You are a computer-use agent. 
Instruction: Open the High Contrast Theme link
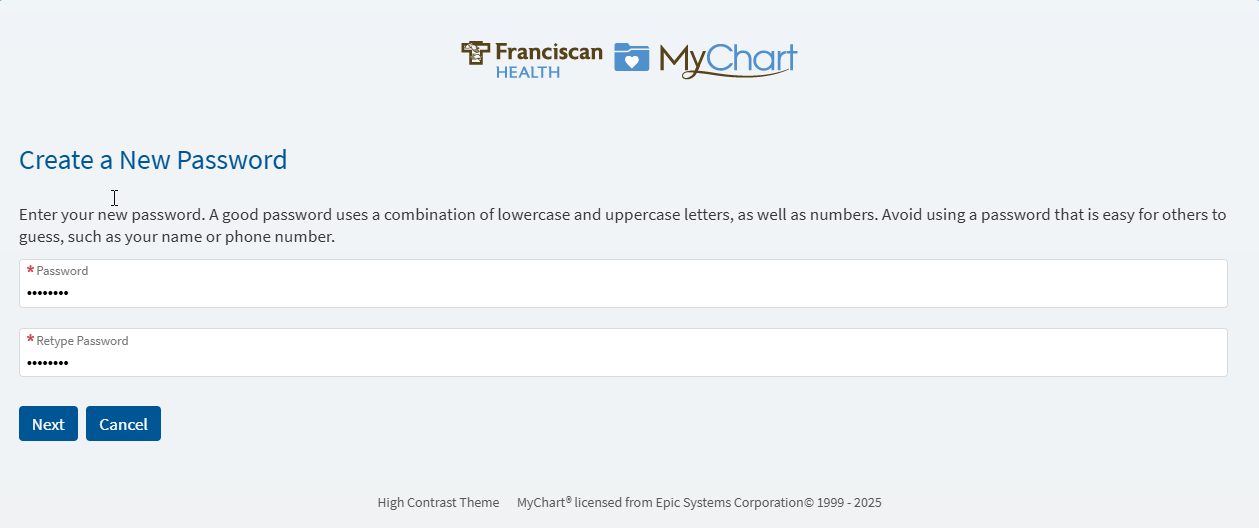(438, 503)
